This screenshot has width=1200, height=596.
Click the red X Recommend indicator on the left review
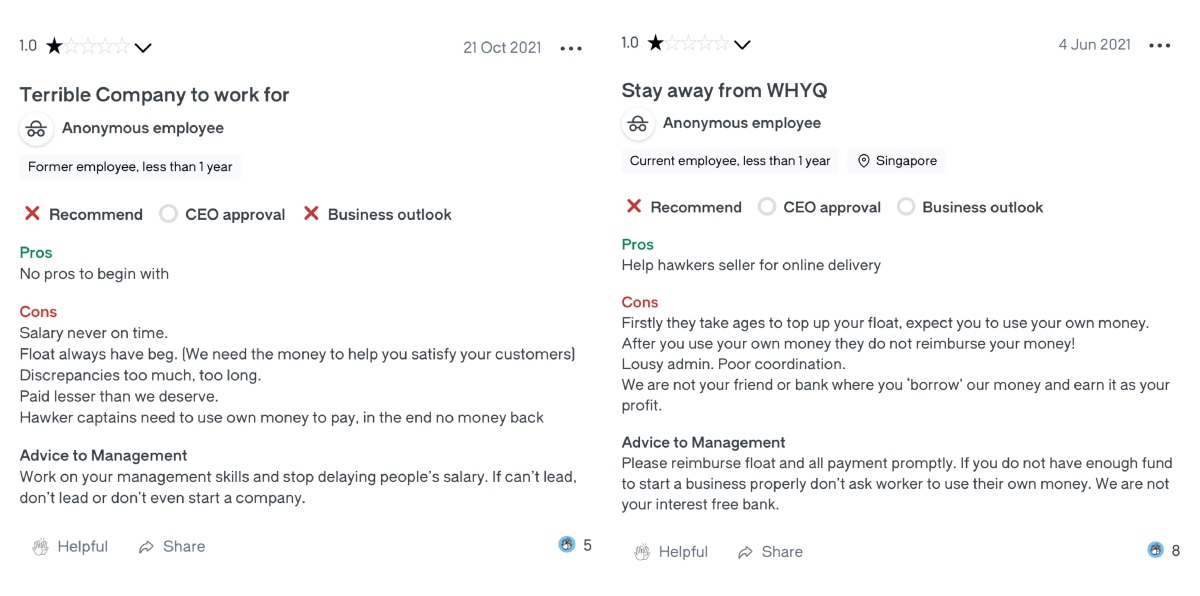[32, 214]
